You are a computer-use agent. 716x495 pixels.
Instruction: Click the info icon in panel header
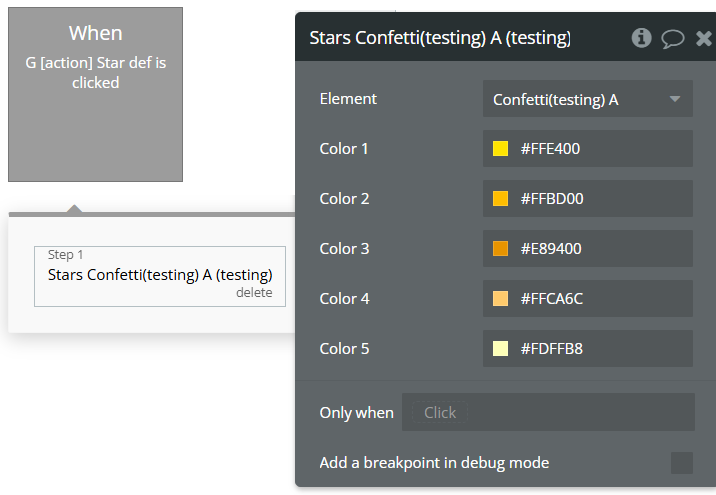pos(642,38)
